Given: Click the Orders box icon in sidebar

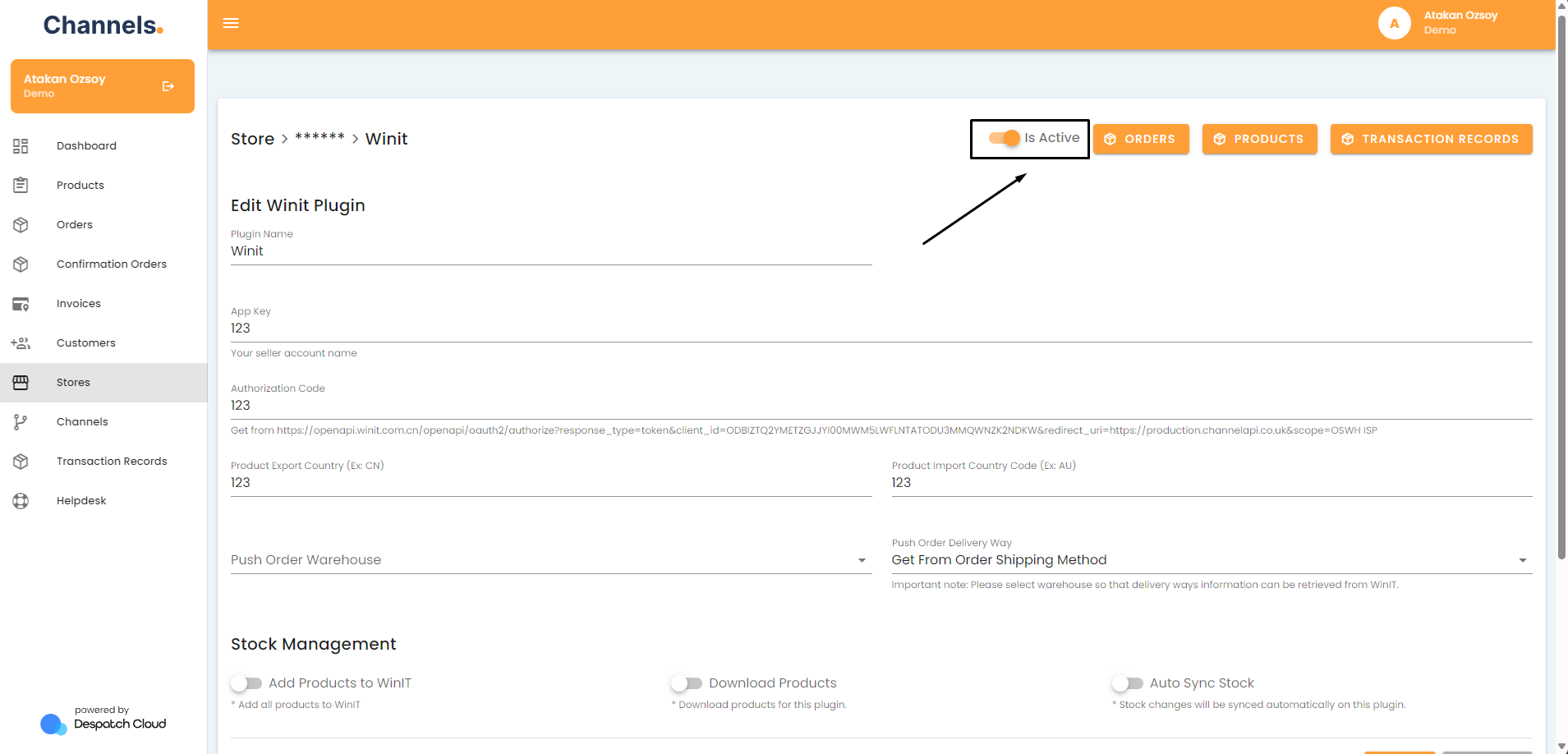Looking at the screenshot, I should 21,225.
